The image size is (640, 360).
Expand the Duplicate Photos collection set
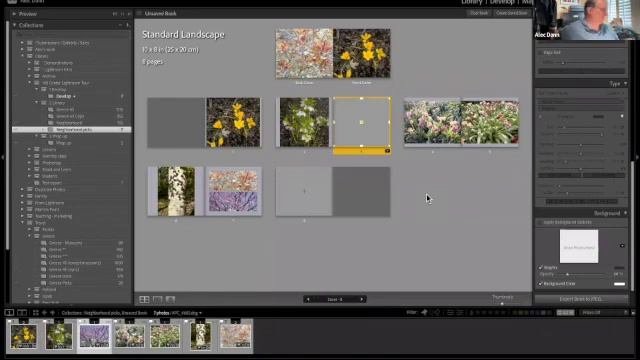22,189
